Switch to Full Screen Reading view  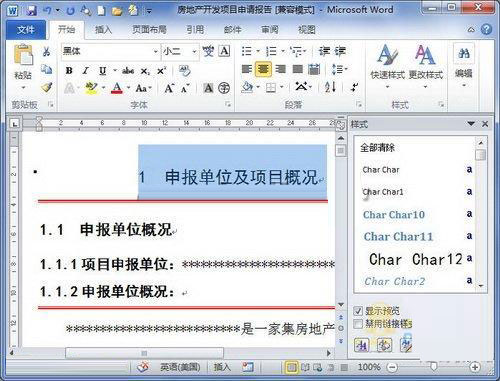click(305, 367)
